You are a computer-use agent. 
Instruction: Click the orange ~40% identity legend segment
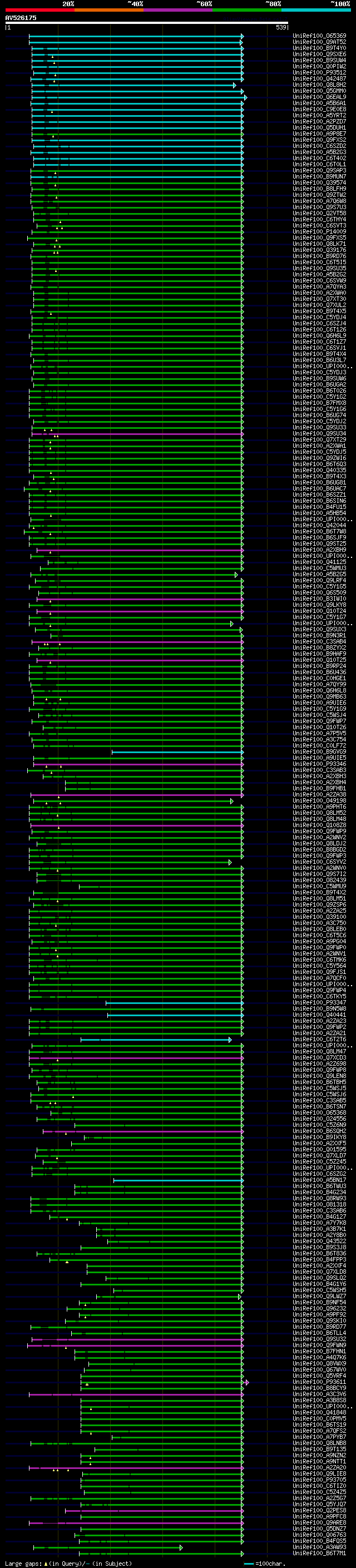click(x=109, y=10)
